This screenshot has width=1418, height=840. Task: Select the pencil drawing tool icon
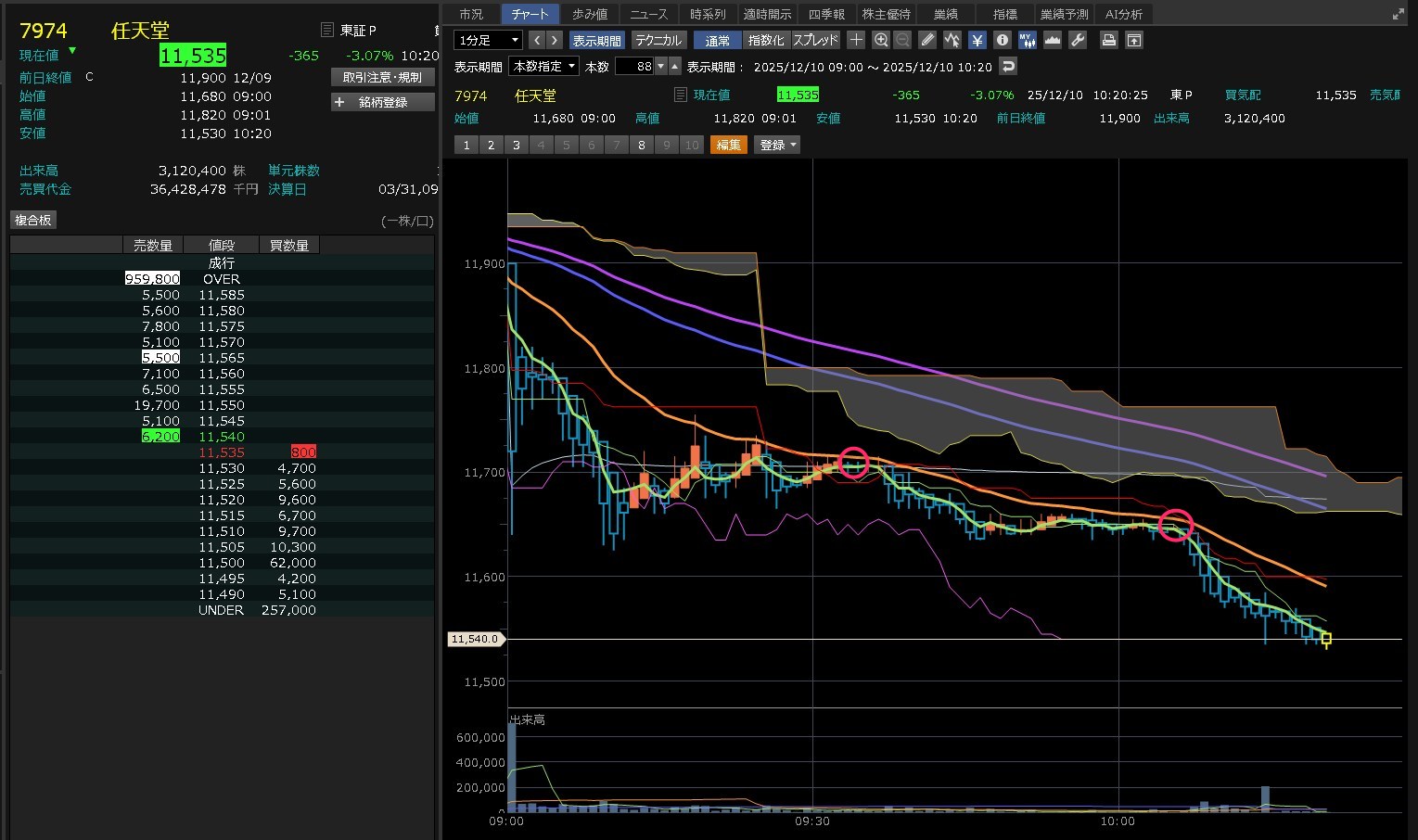coord(927,40)
